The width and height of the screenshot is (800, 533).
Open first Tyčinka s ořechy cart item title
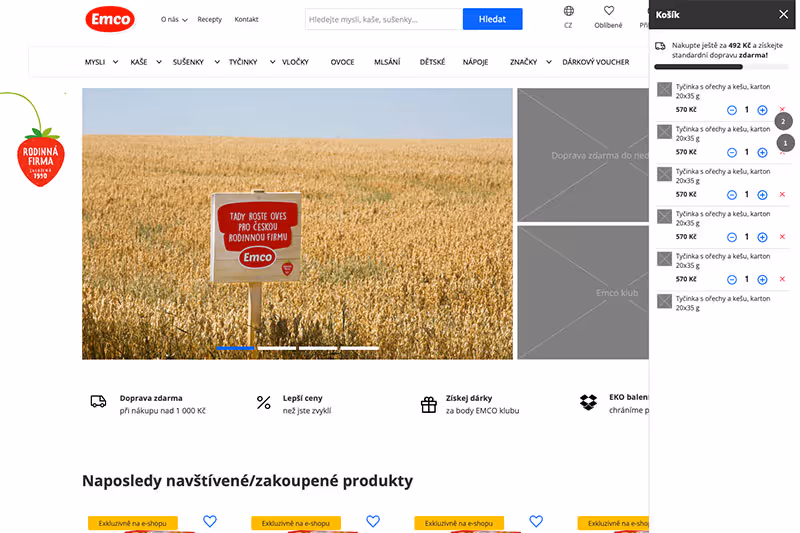pos(723,91)
